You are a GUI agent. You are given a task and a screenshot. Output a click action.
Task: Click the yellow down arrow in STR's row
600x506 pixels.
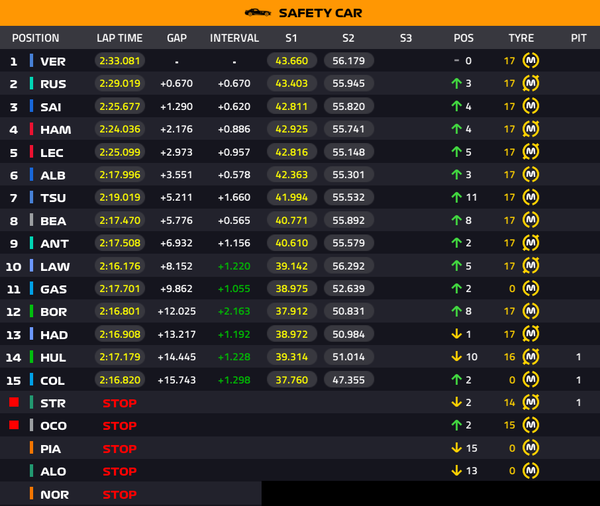pos(456,402)
